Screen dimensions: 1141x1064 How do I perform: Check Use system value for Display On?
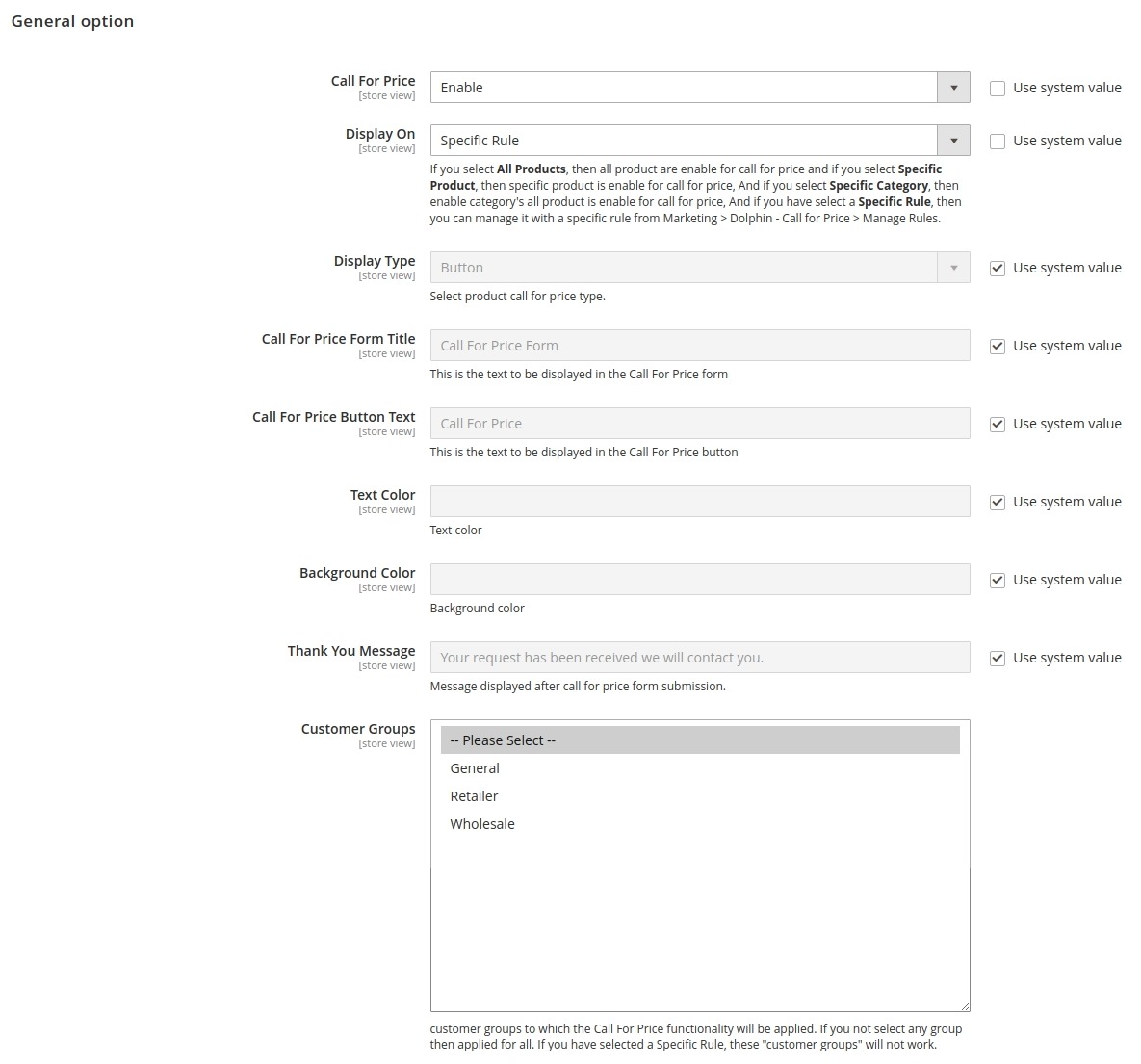[x=998, y=142]
